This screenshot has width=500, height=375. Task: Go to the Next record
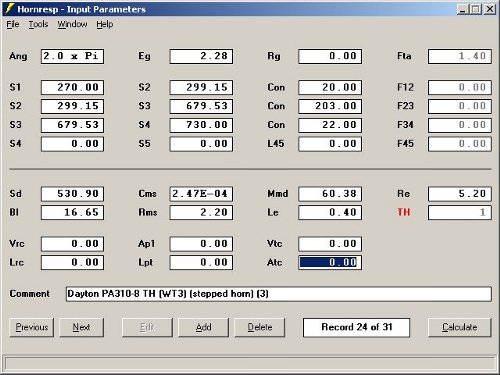[81, 327]
